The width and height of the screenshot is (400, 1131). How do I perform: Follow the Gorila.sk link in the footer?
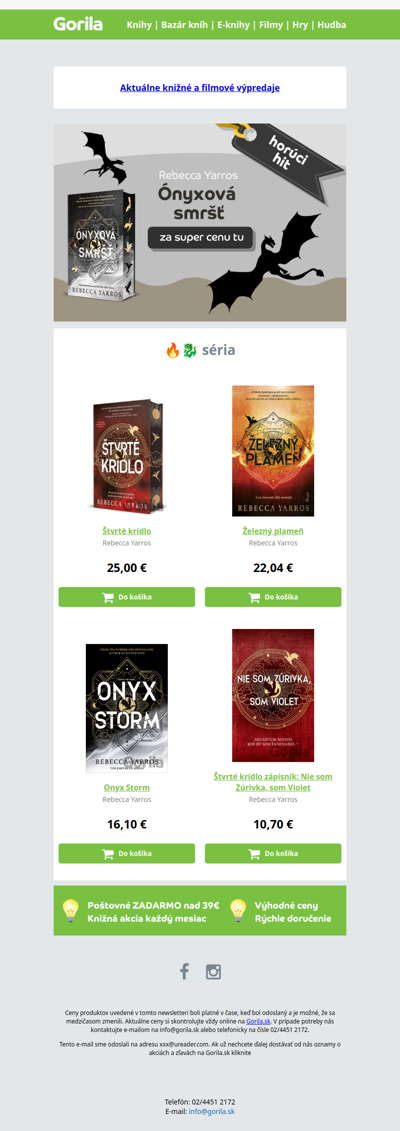(256, 1021)
